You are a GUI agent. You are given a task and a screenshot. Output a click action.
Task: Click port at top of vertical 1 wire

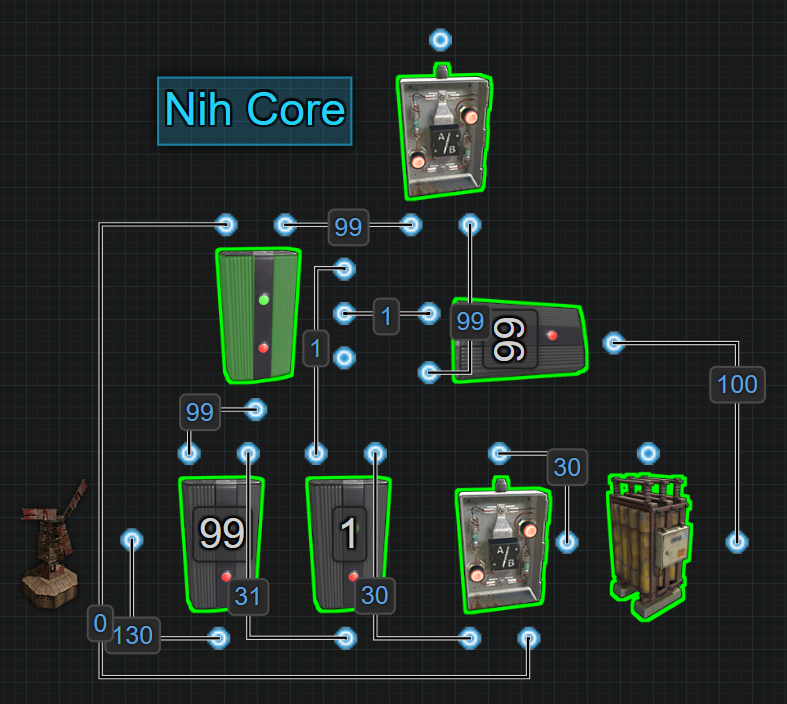344,269
